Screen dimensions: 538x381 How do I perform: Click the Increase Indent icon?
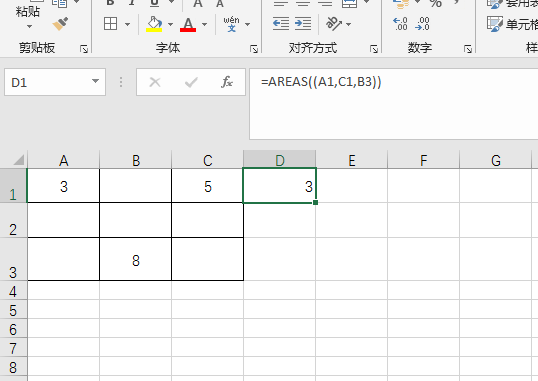[303, 24]
